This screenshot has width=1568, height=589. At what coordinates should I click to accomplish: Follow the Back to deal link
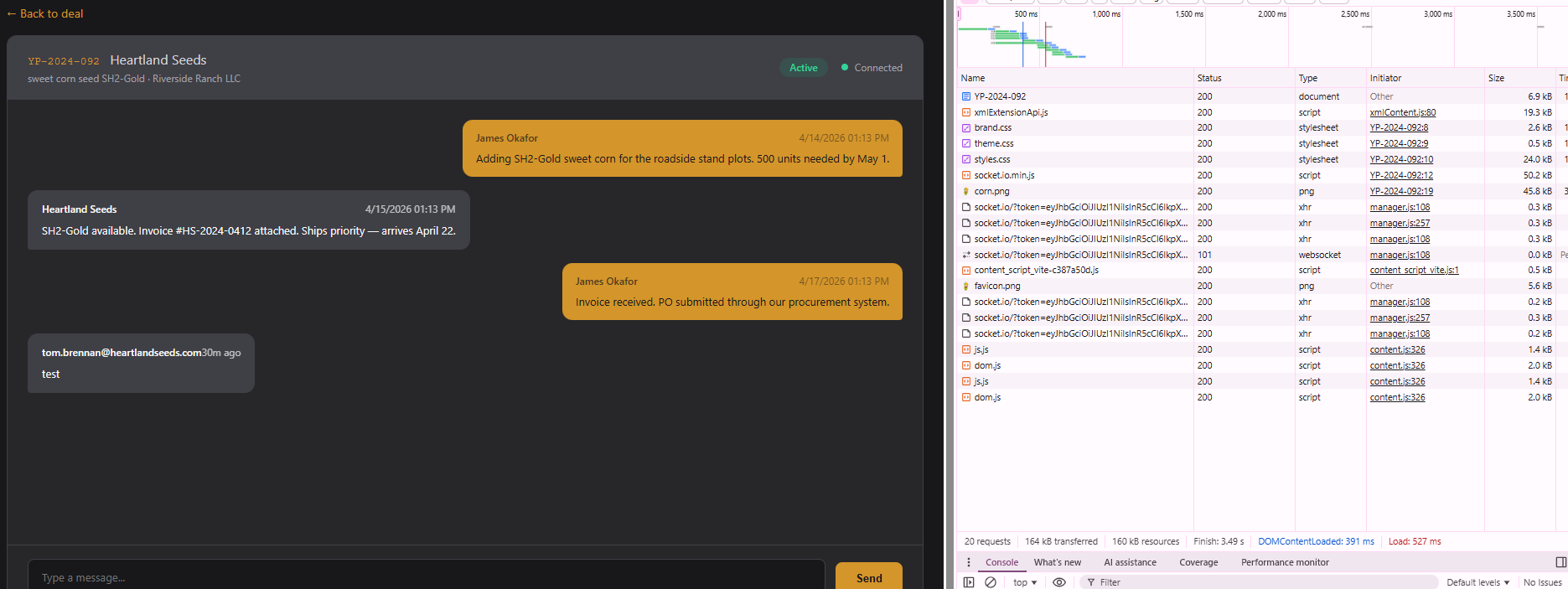pos(45,13)
